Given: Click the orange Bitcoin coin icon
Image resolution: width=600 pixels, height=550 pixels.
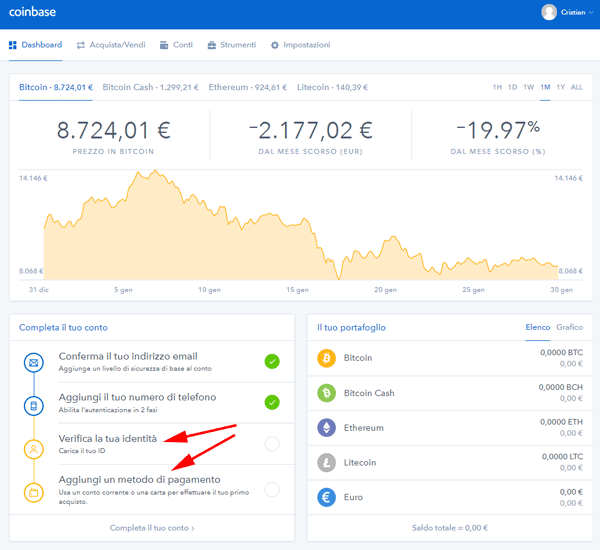Looking at the screenshot, I should coord(326,358).
